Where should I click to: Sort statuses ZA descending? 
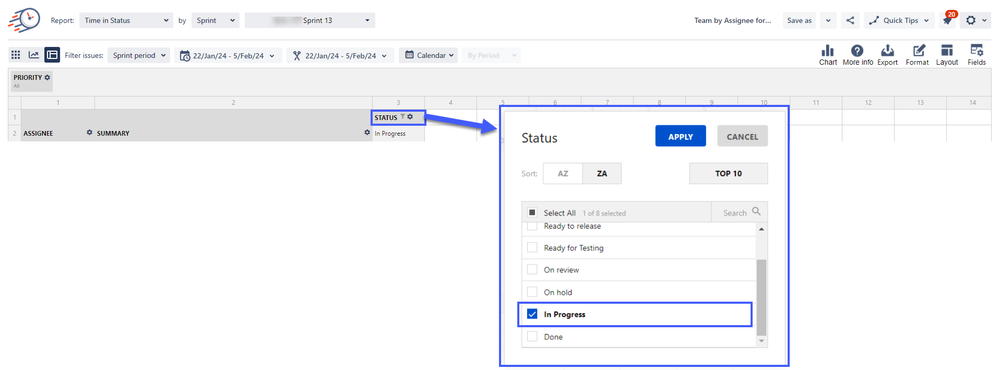tap(602, 173)
